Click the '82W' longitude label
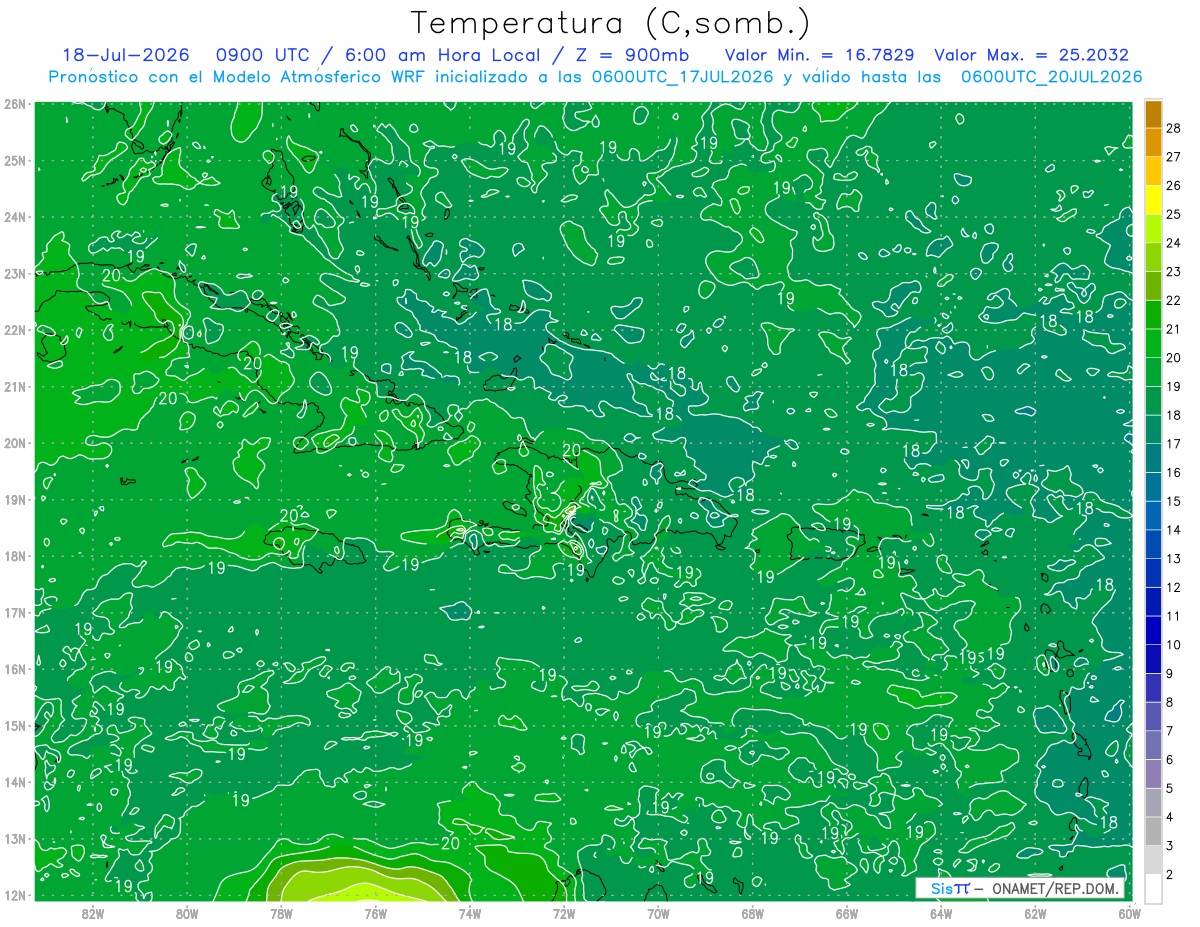The image size is (1200, 927). (x=93, y=914)
